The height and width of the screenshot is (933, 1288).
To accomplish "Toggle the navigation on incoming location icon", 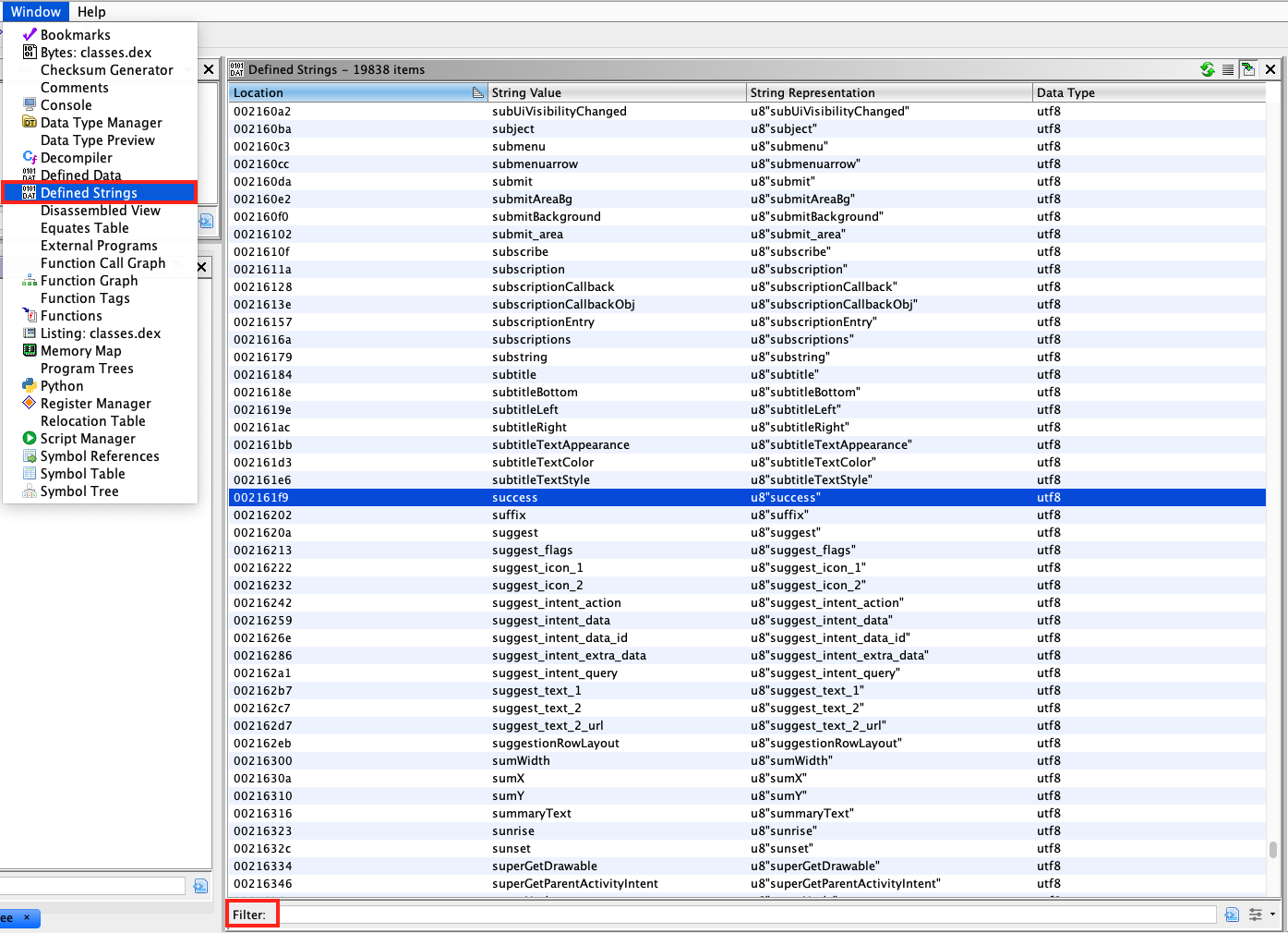I will pyautogui.click(x=1248, y=69).
